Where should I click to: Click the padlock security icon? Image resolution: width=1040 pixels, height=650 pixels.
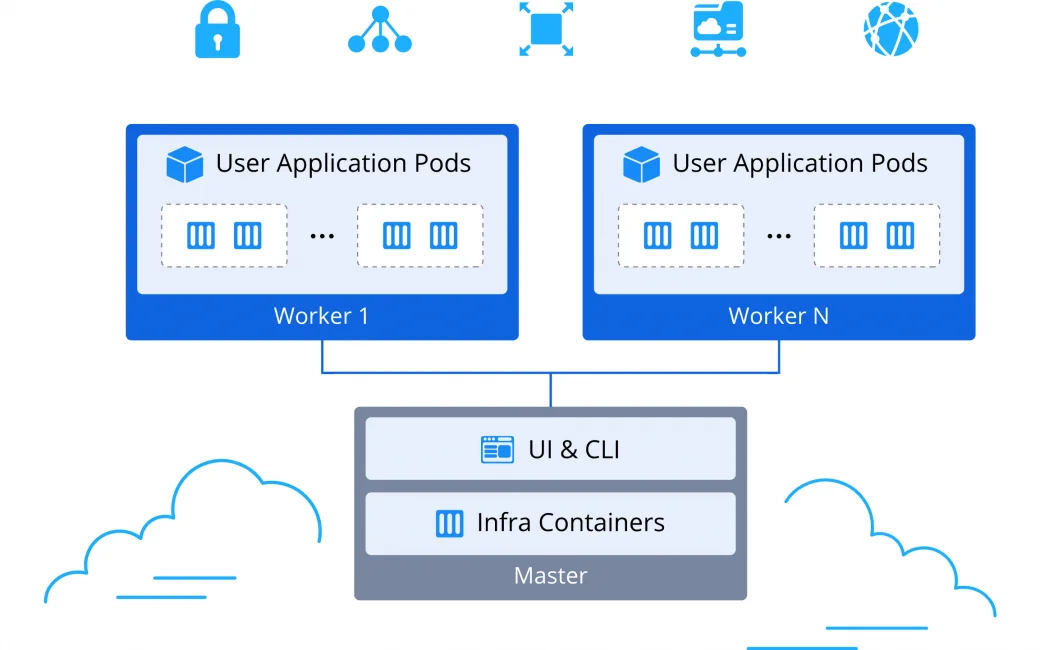[217, 29]
